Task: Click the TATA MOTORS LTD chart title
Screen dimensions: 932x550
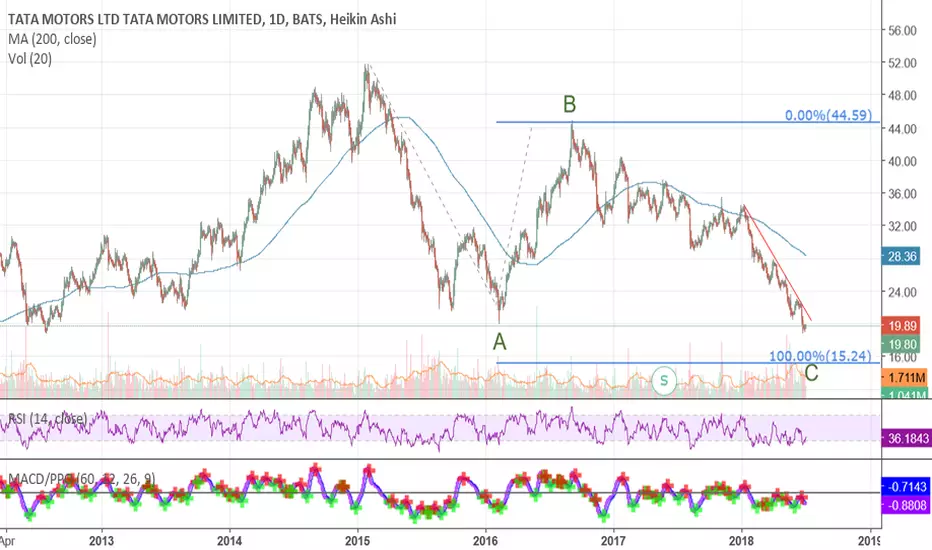Action: tap(202, 19)
